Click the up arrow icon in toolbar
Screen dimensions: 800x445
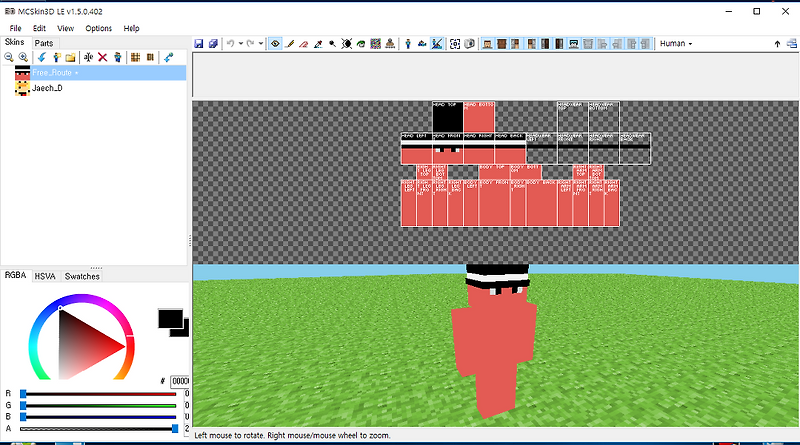777,44
